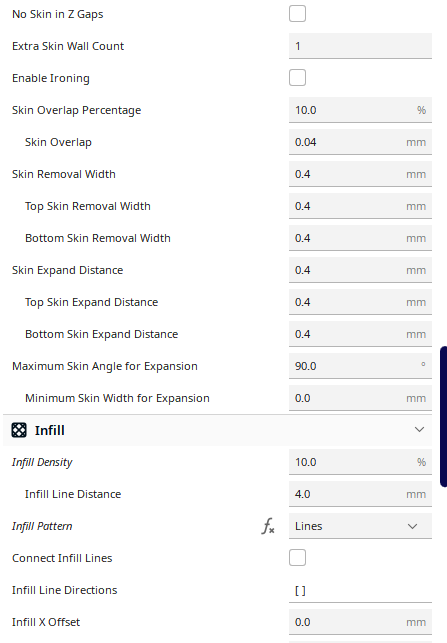
Task: Click the Skin Overlap Percentage value field
Action: tap(360, 110)
